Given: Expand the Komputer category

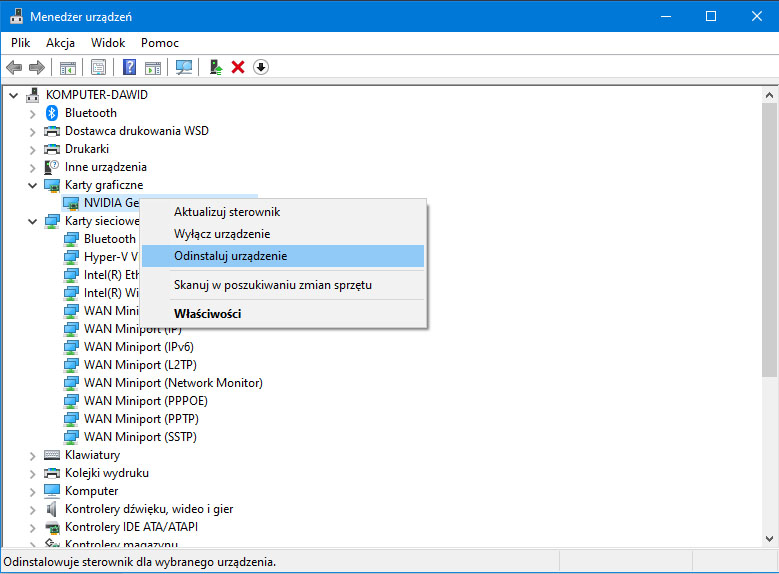Looking at the screenshot, I should [32, 492].
